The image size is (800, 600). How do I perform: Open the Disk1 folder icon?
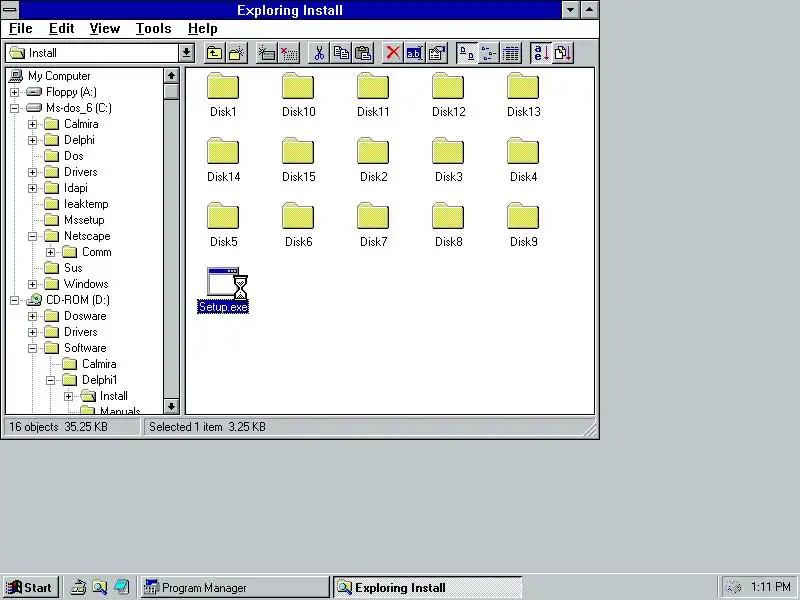(x=223, y=86)
